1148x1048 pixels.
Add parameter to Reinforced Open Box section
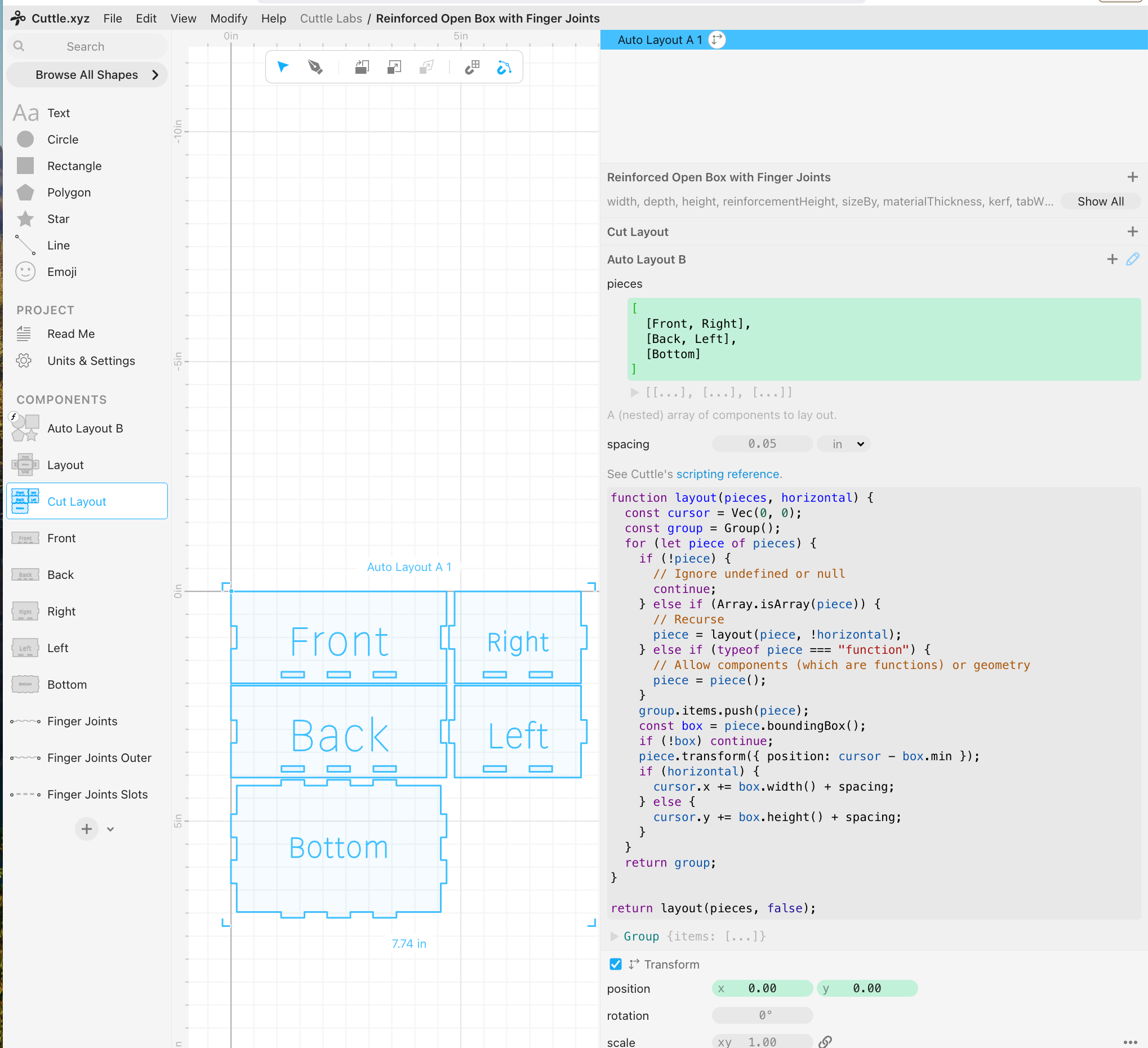pos(1132,177)
